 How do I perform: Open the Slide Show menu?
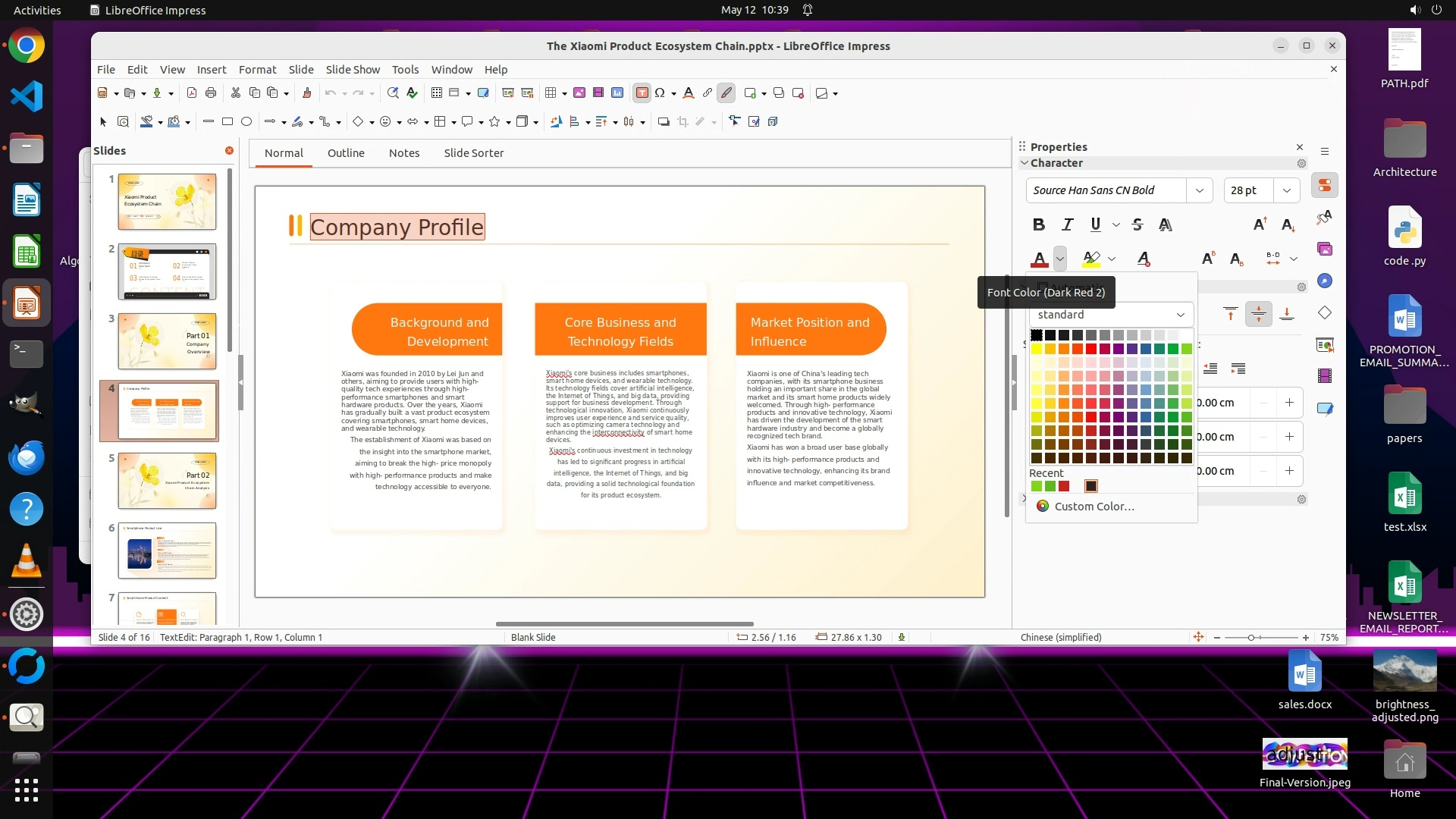click(x=353, y=69)
